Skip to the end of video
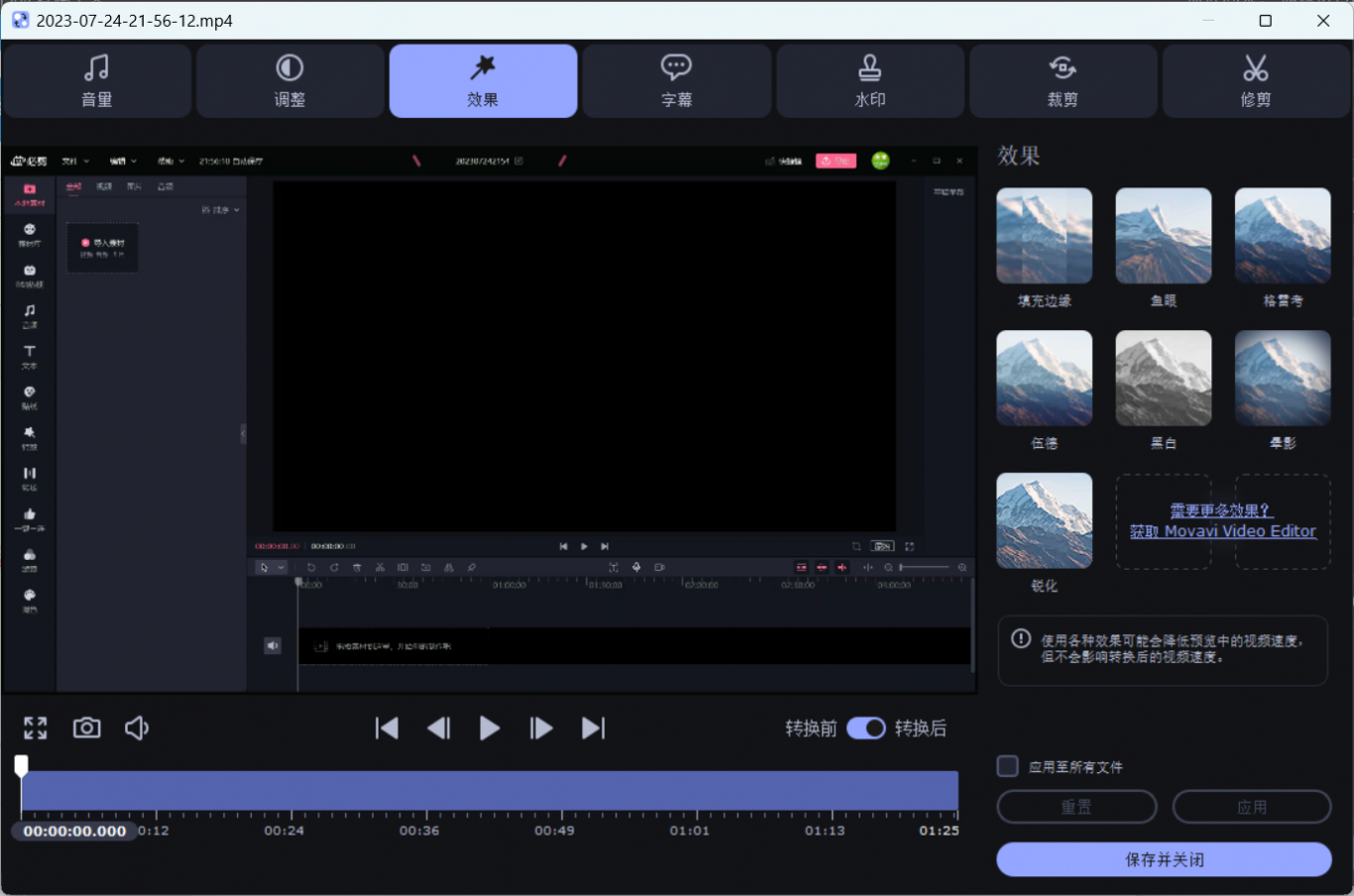Screen dimensions: 1354x896 click(593, 728)
